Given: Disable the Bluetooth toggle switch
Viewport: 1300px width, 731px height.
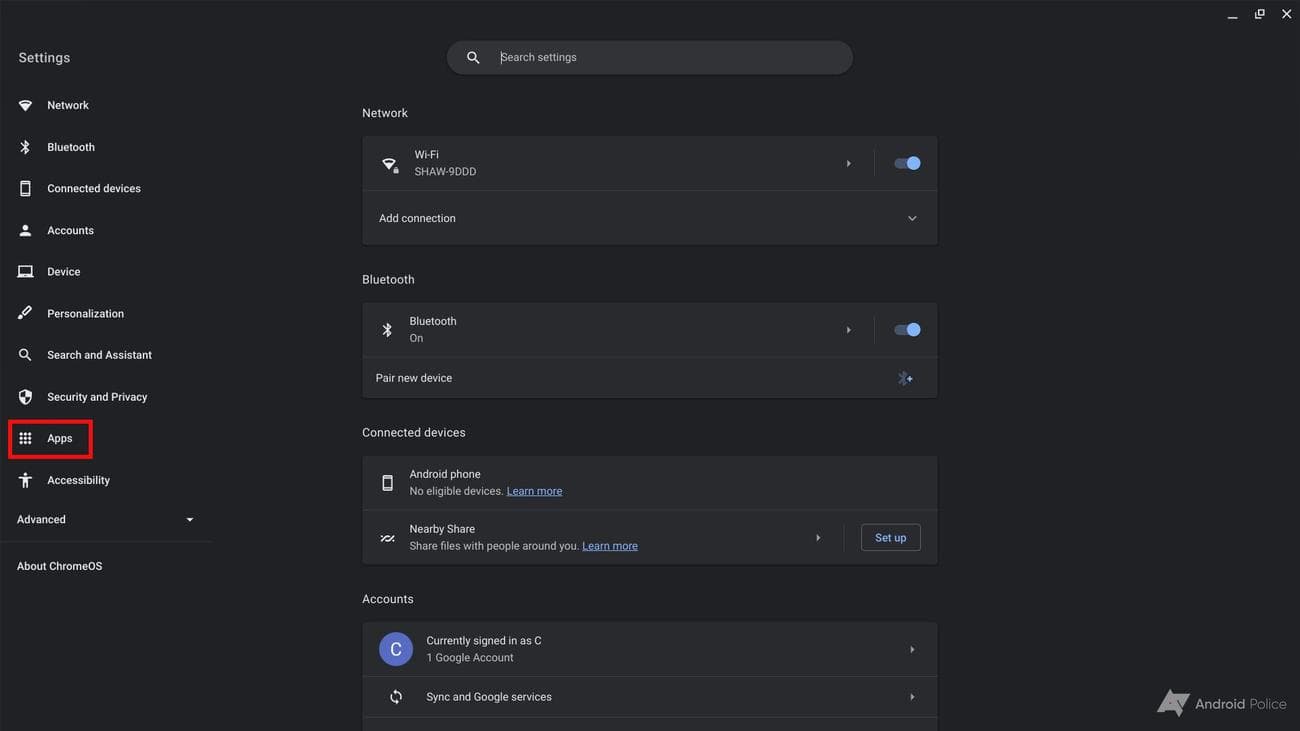Looking at the screenshot, I should click(x=907, y=330).
